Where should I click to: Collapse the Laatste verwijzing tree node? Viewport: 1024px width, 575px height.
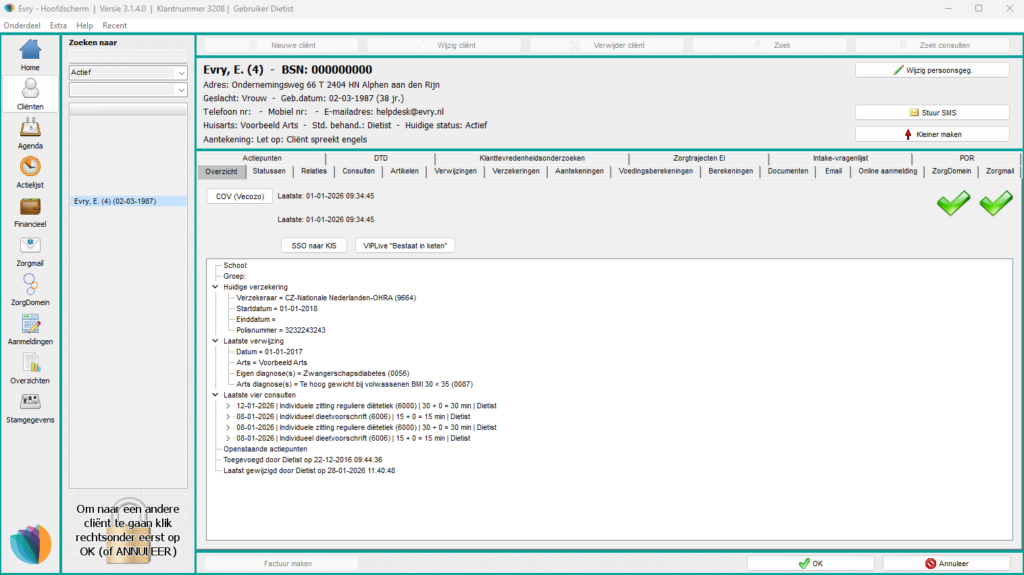click(x=216, y=341)
